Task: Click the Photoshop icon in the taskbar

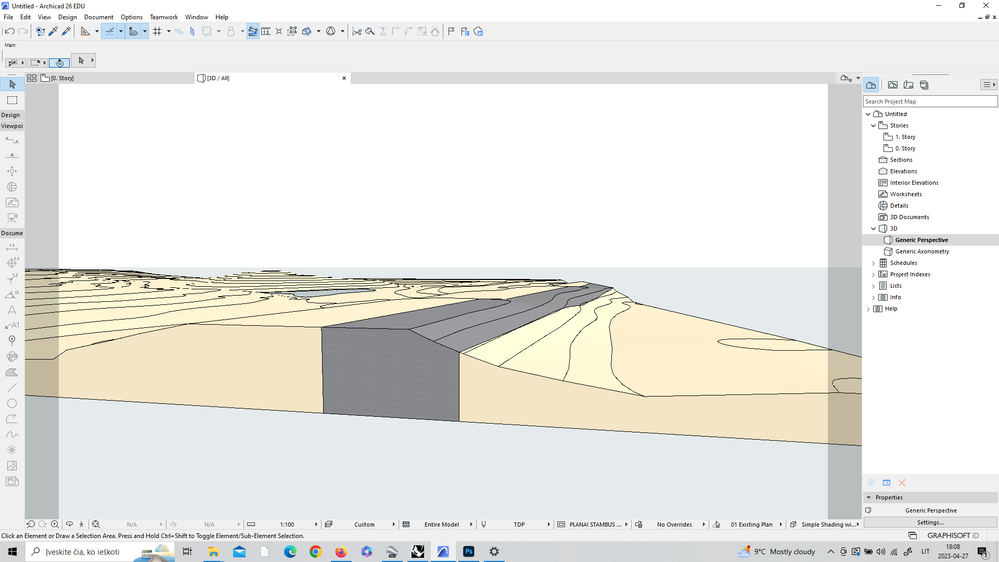Action: (467, 551)
